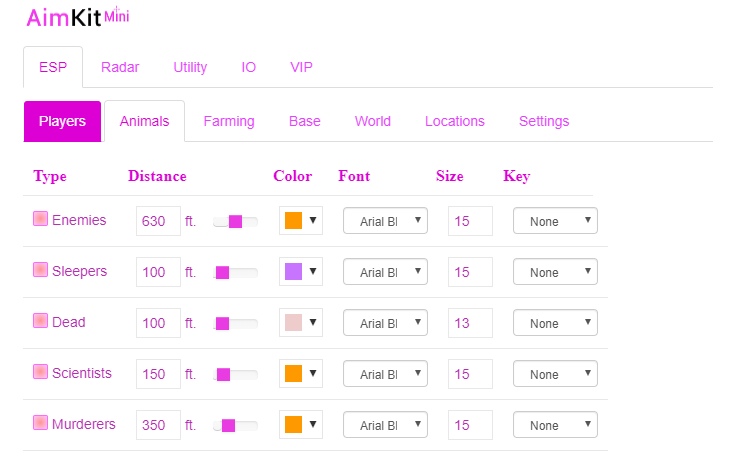Click the Dead font size field
The width and height of the screenshot is (750, 474).
pyautogui.click(x=470, y=323)
